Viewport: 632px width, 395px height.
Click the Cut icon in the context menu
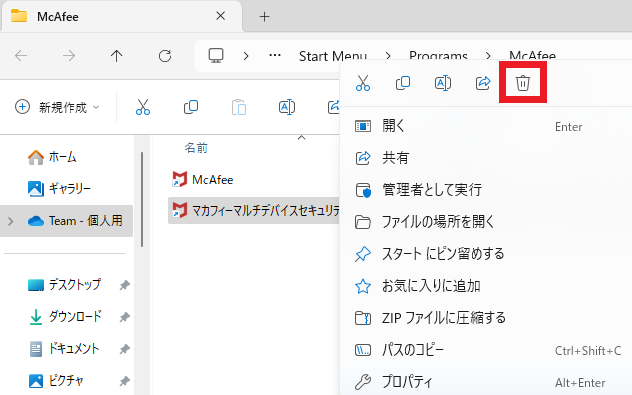click(x=363, y=83)
